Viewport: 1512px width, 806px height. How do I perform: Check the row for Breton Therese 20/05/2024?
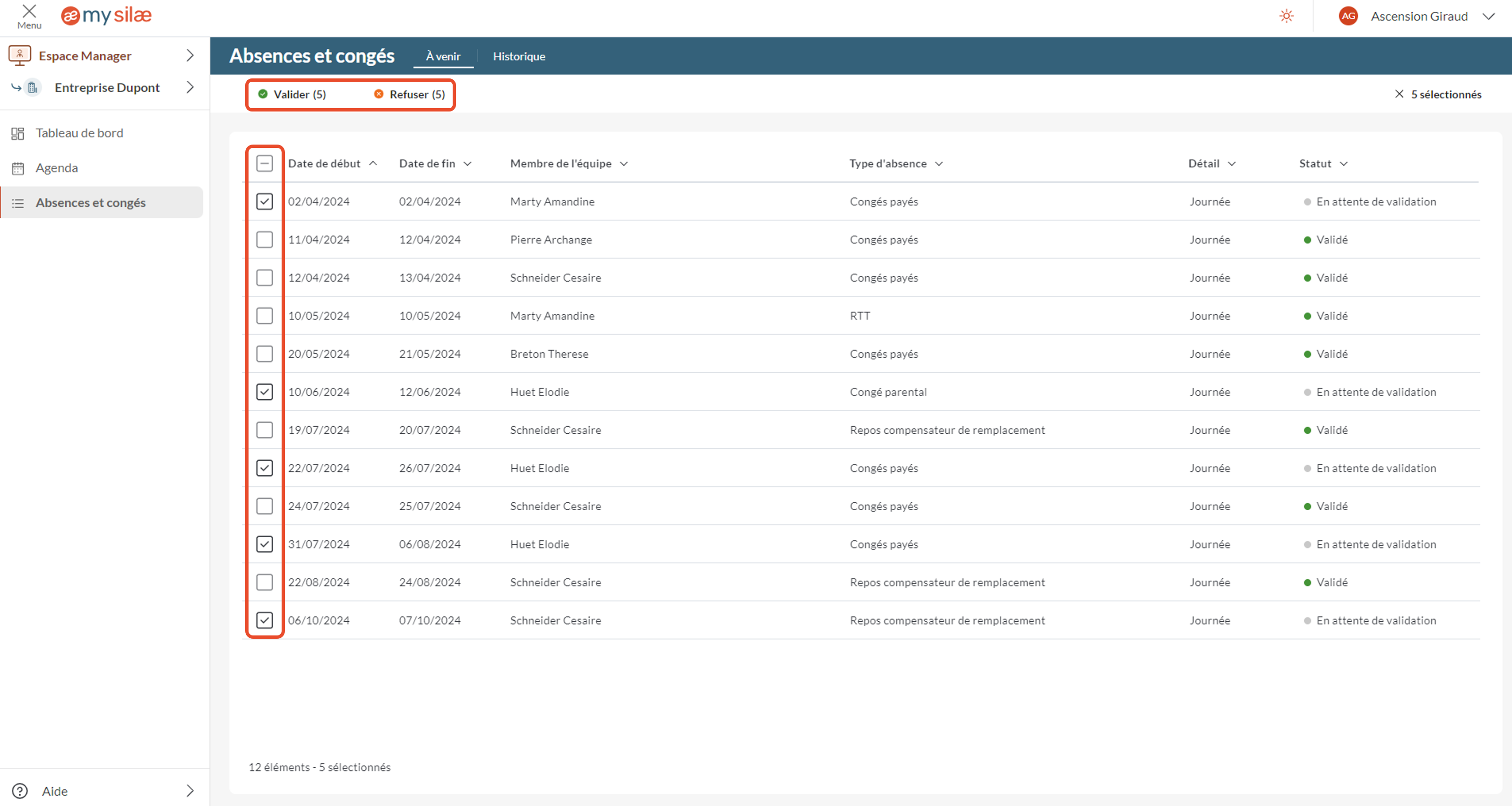(x=265, y=353)
